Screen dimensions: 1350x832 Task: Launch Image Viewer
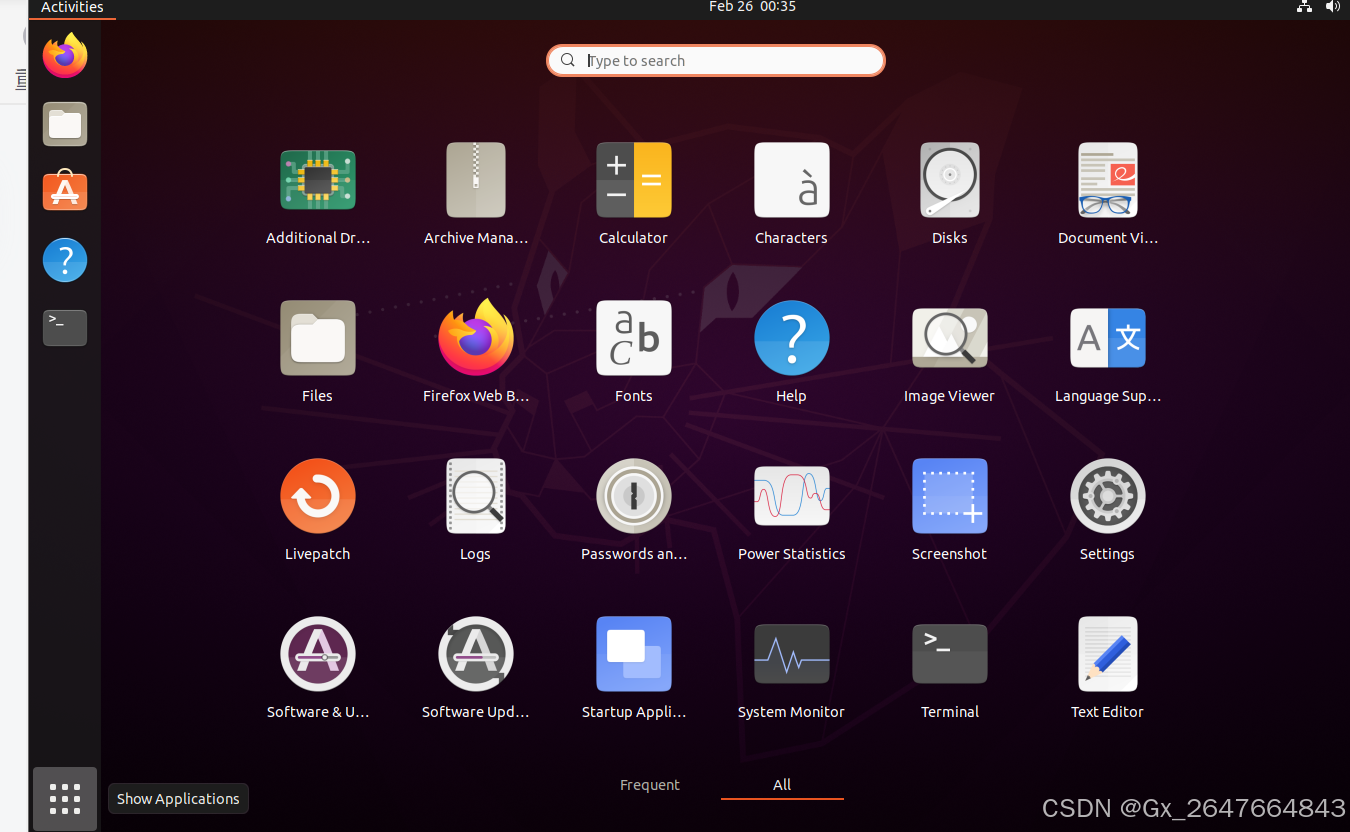click(949, 338)
